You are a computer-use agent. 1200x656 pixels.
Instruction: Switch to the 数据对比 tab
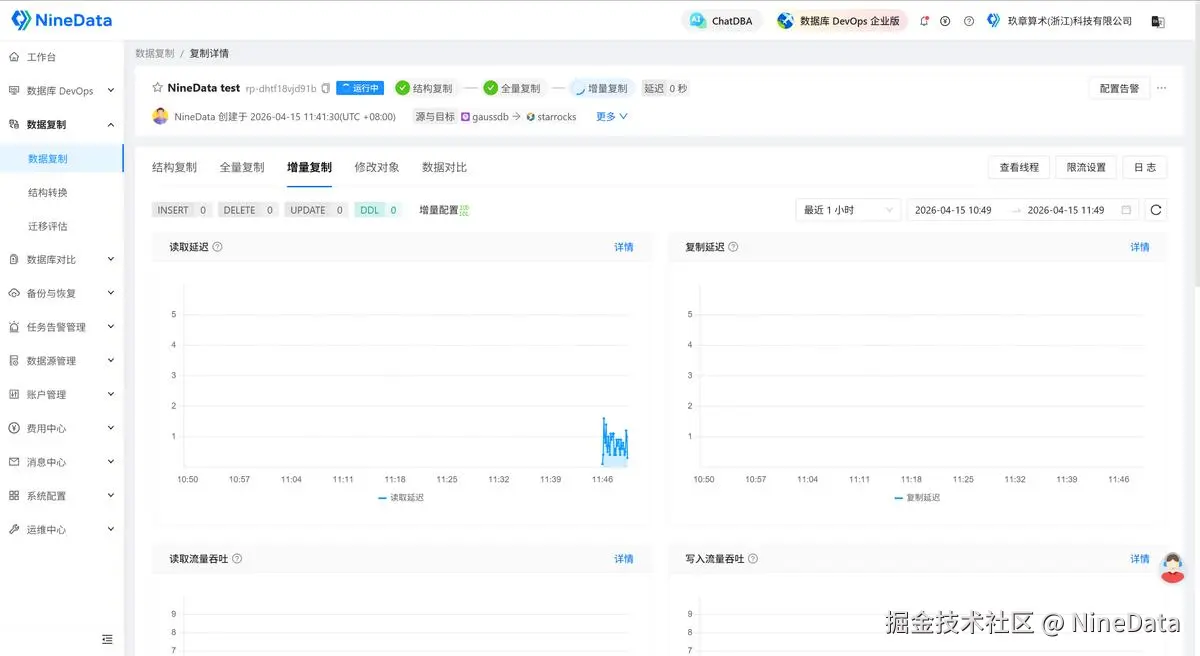[x=444, y=167]
